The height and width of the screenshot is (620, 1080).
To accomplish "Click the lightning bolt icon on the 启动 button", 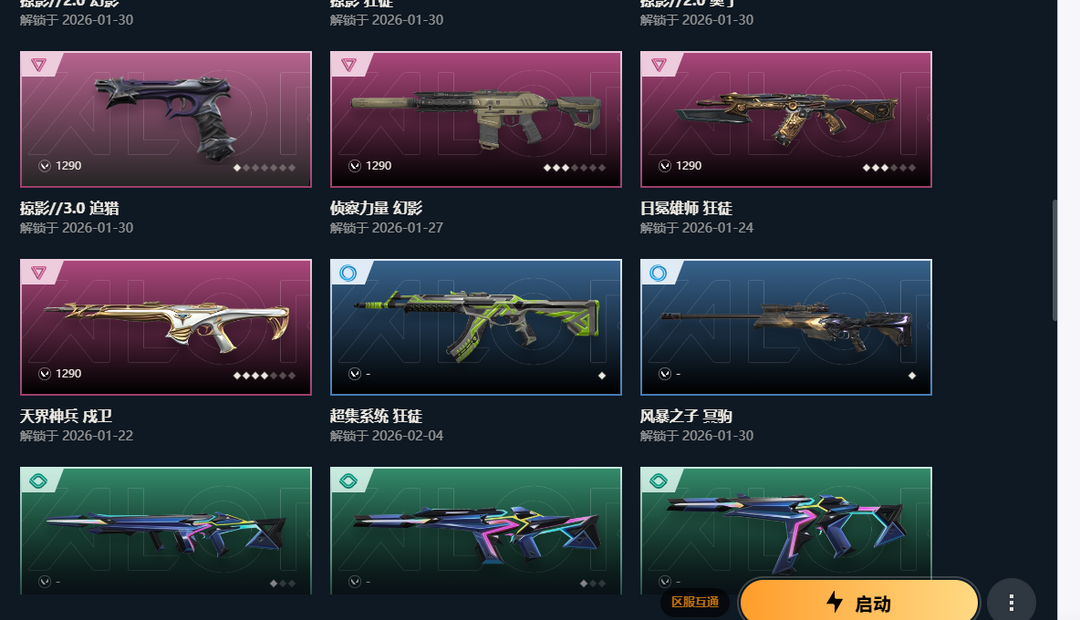I will click(834, 601).
